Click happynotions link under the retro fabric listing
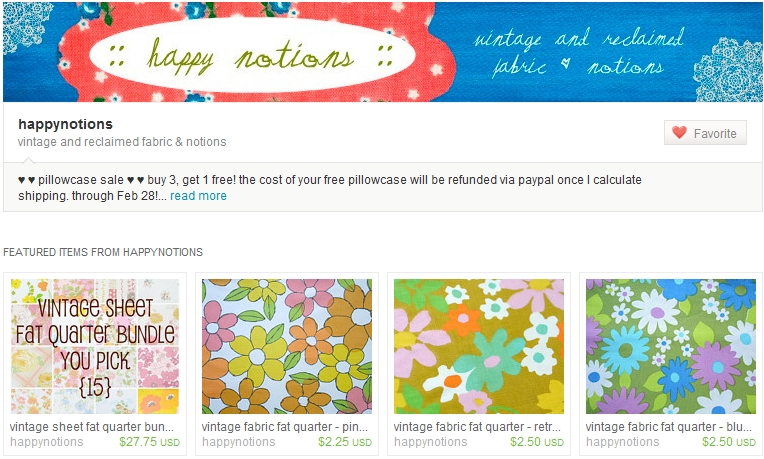Screen dimensions: 764x459 click(431, 442)
